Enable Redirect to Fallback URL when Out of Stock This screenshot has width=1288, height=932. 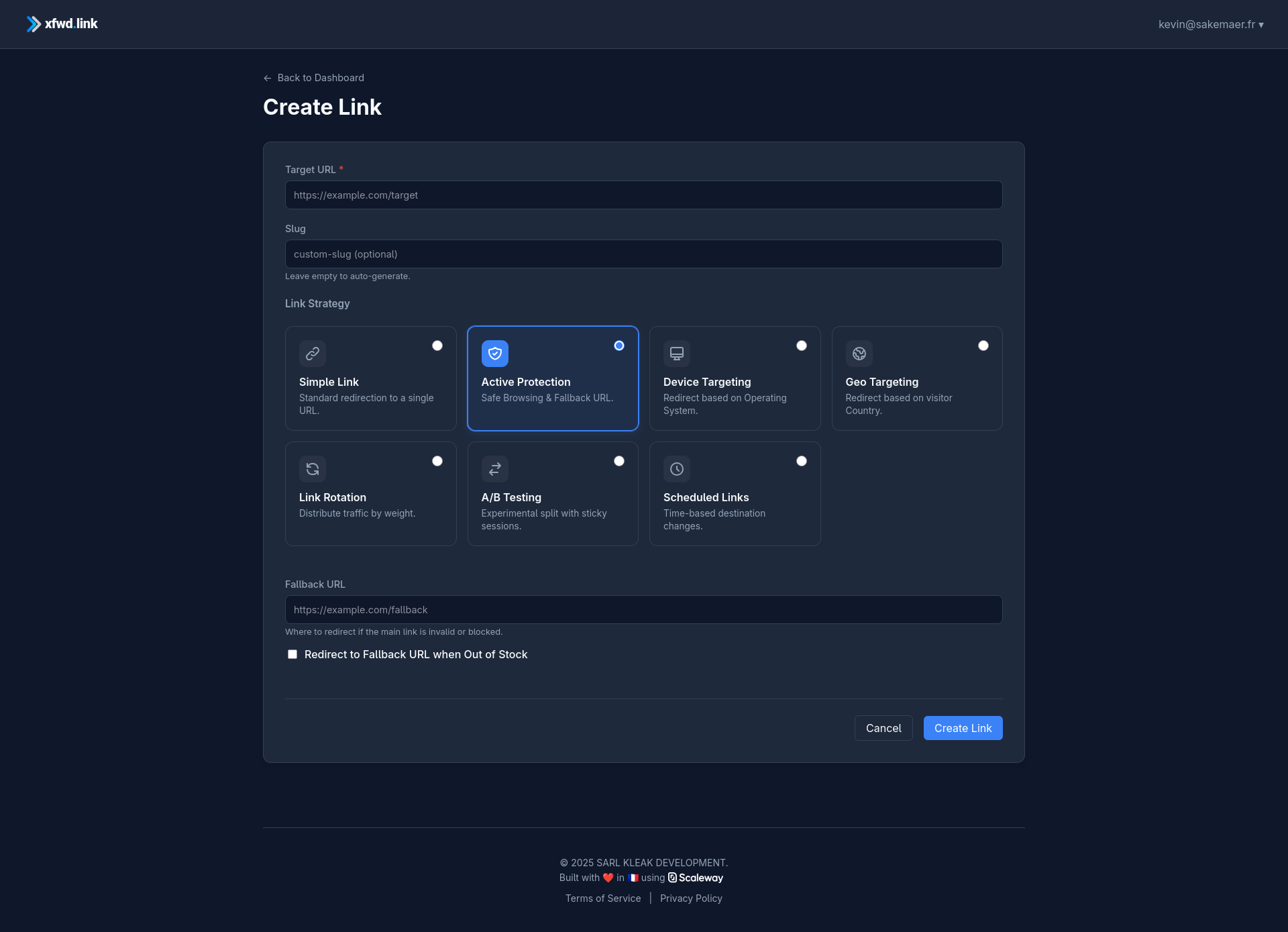tap(292, 654)
